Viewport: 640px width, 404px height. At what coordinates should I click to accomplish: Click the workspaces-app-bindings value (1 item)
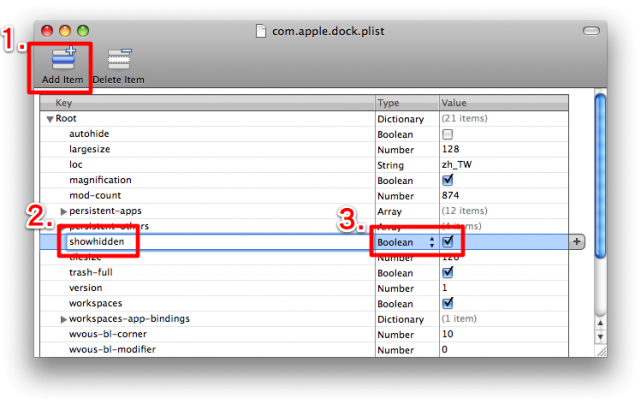[459, 319]
